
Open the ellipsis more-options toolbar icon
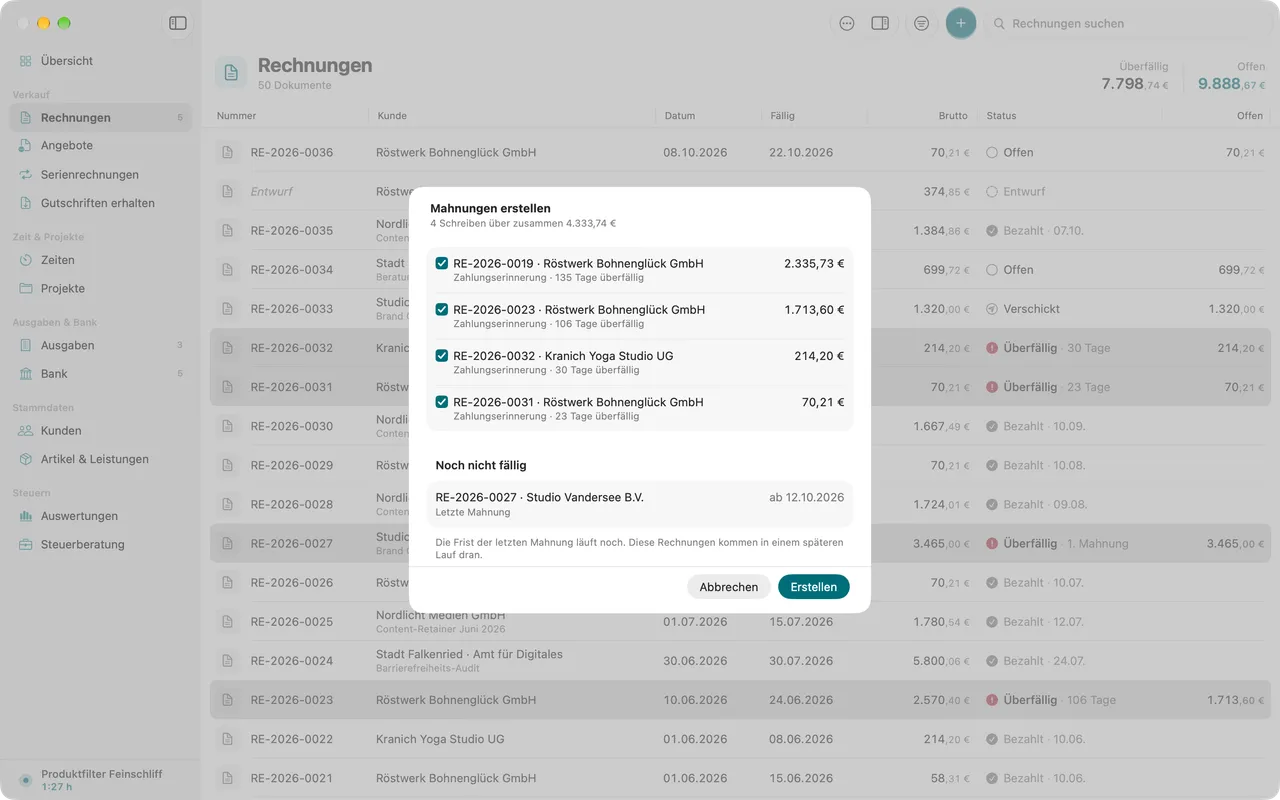coord(847,23)
